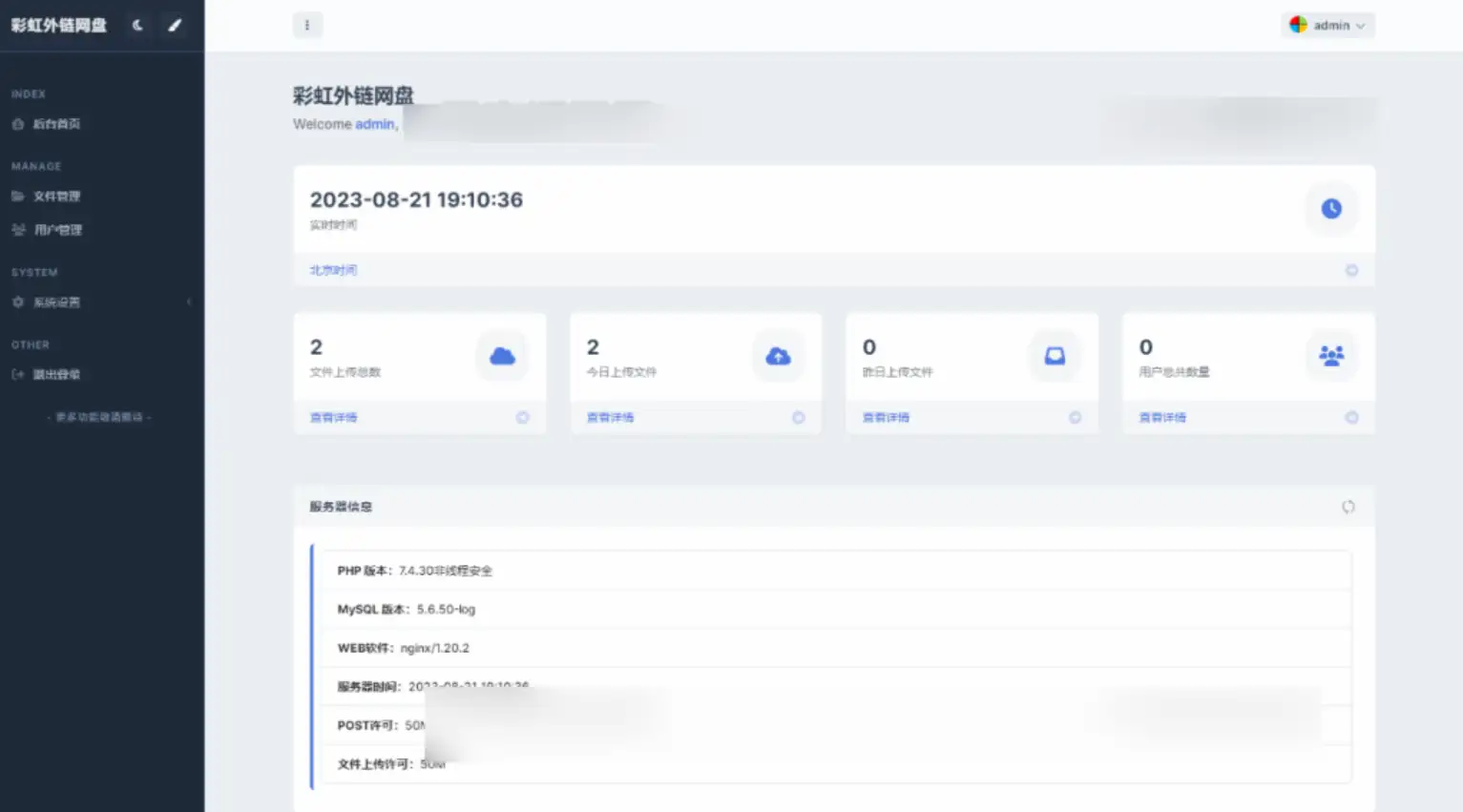This screenshot has height=812, width=1463.
Task: Click 查看详情 under 今日上传文件
Action: [610, 417]
